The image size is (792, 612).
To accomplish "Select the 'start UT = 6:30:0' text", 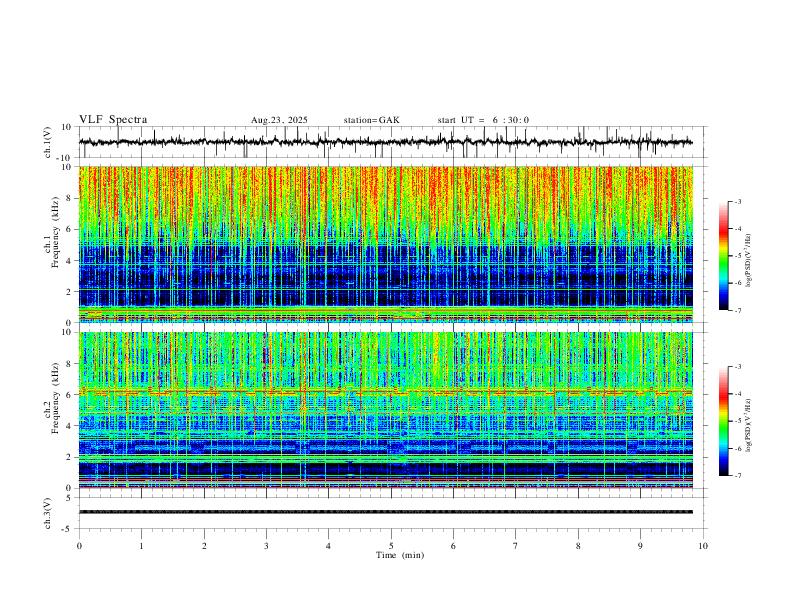I will (x=483, y=120).
